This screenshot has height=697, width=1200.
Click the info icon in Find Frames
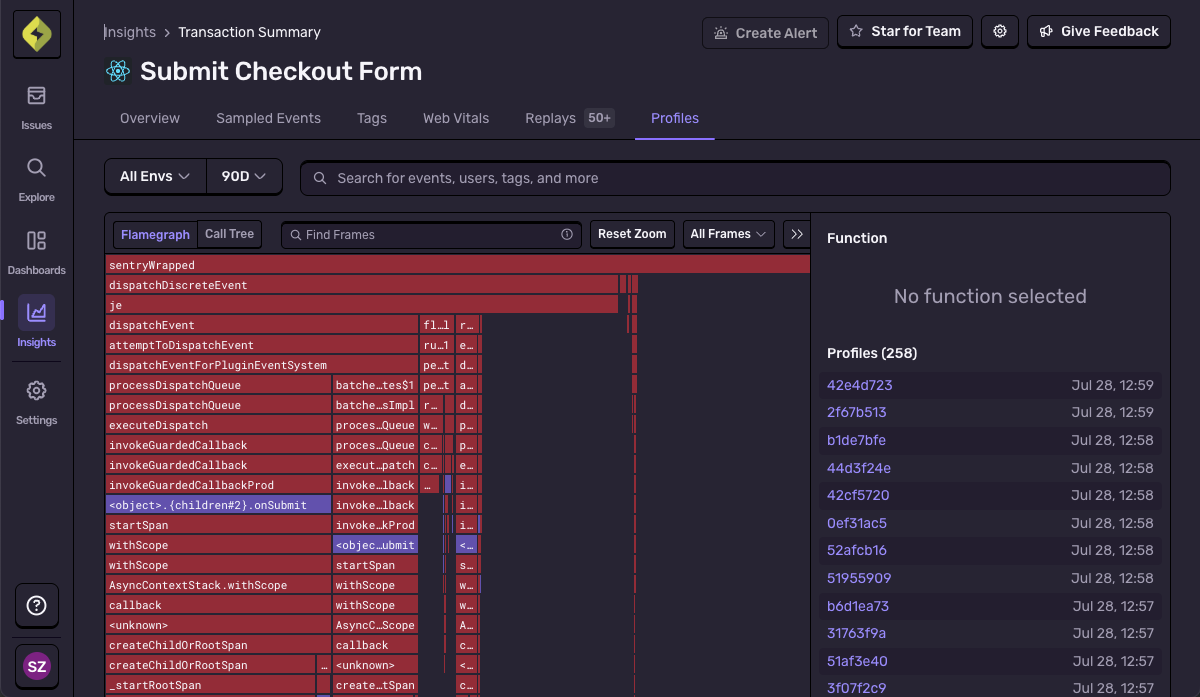pos(568,234)
